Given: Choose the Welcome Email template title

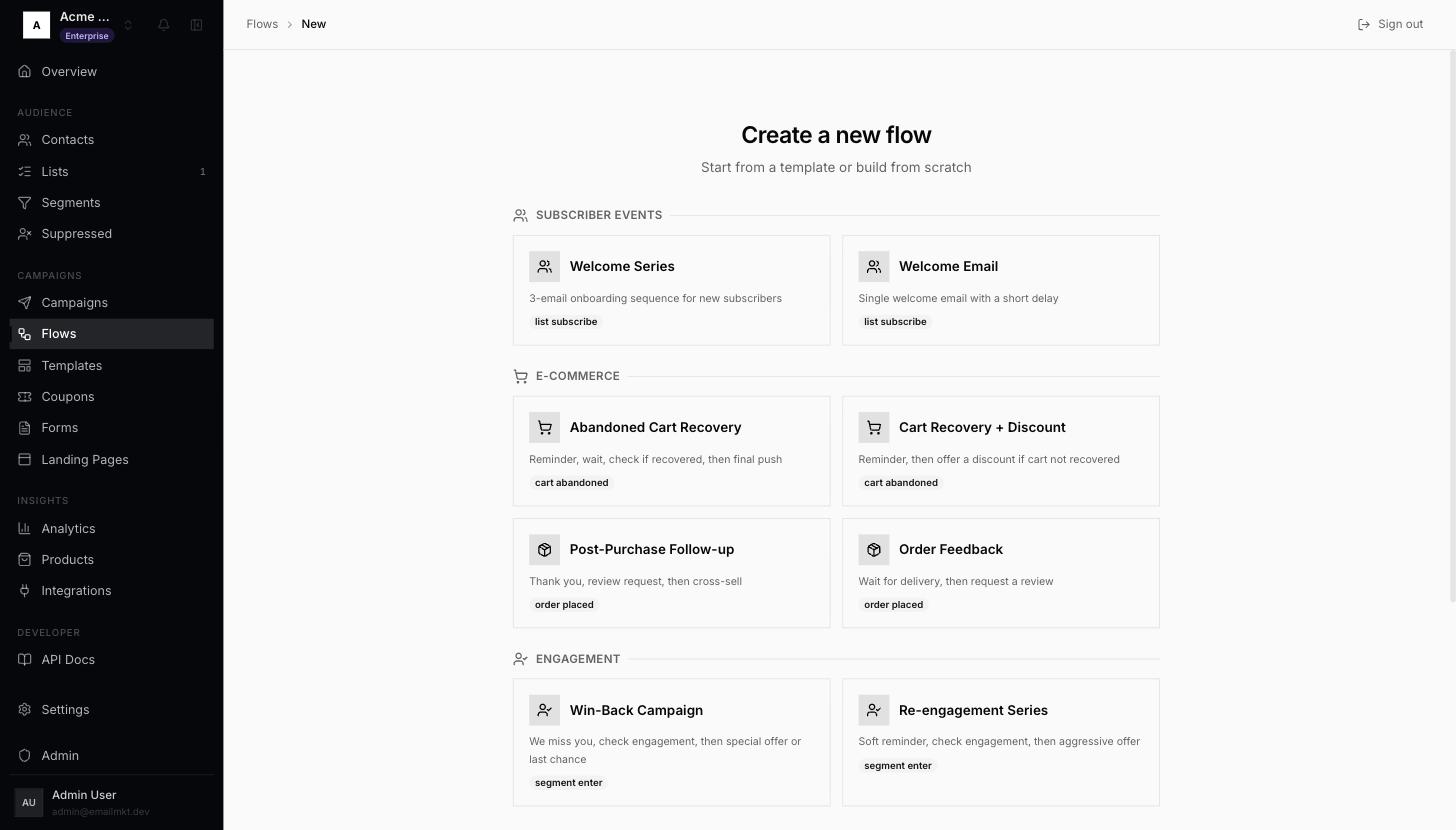Looking at the screenshot, I should tap(948, 267).
